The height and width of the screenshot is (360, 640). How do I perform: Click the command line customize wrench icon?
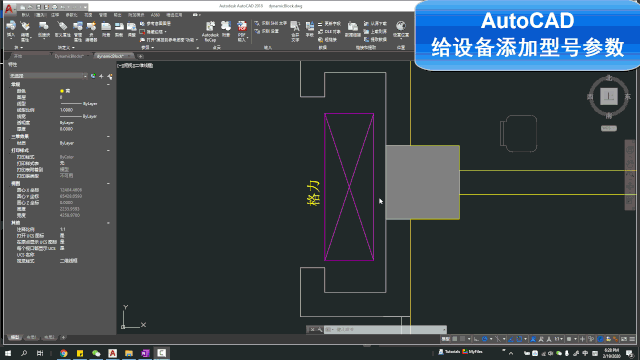(320, 329)
